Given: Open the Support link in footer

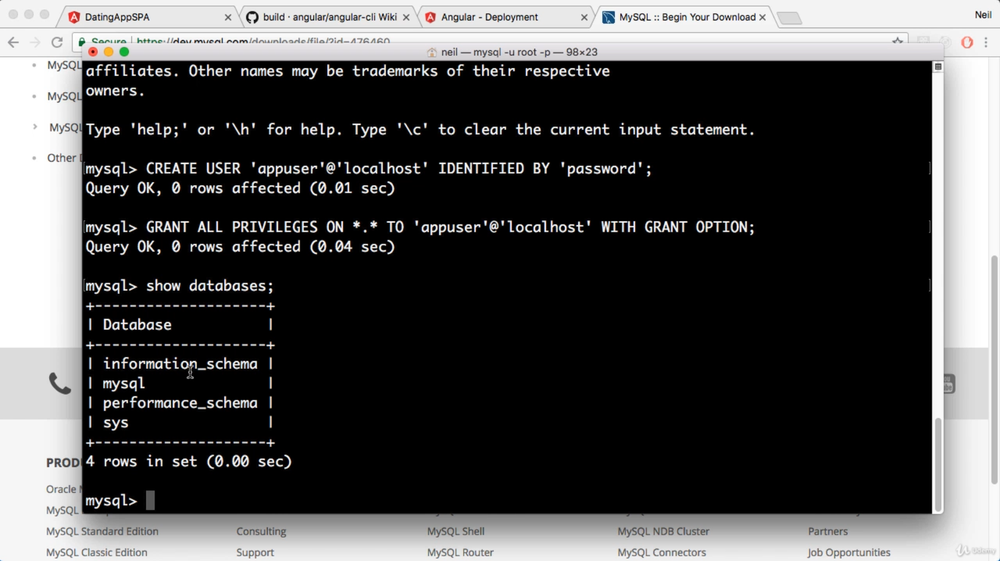Looking at the screenshot, I should [255, 552].
